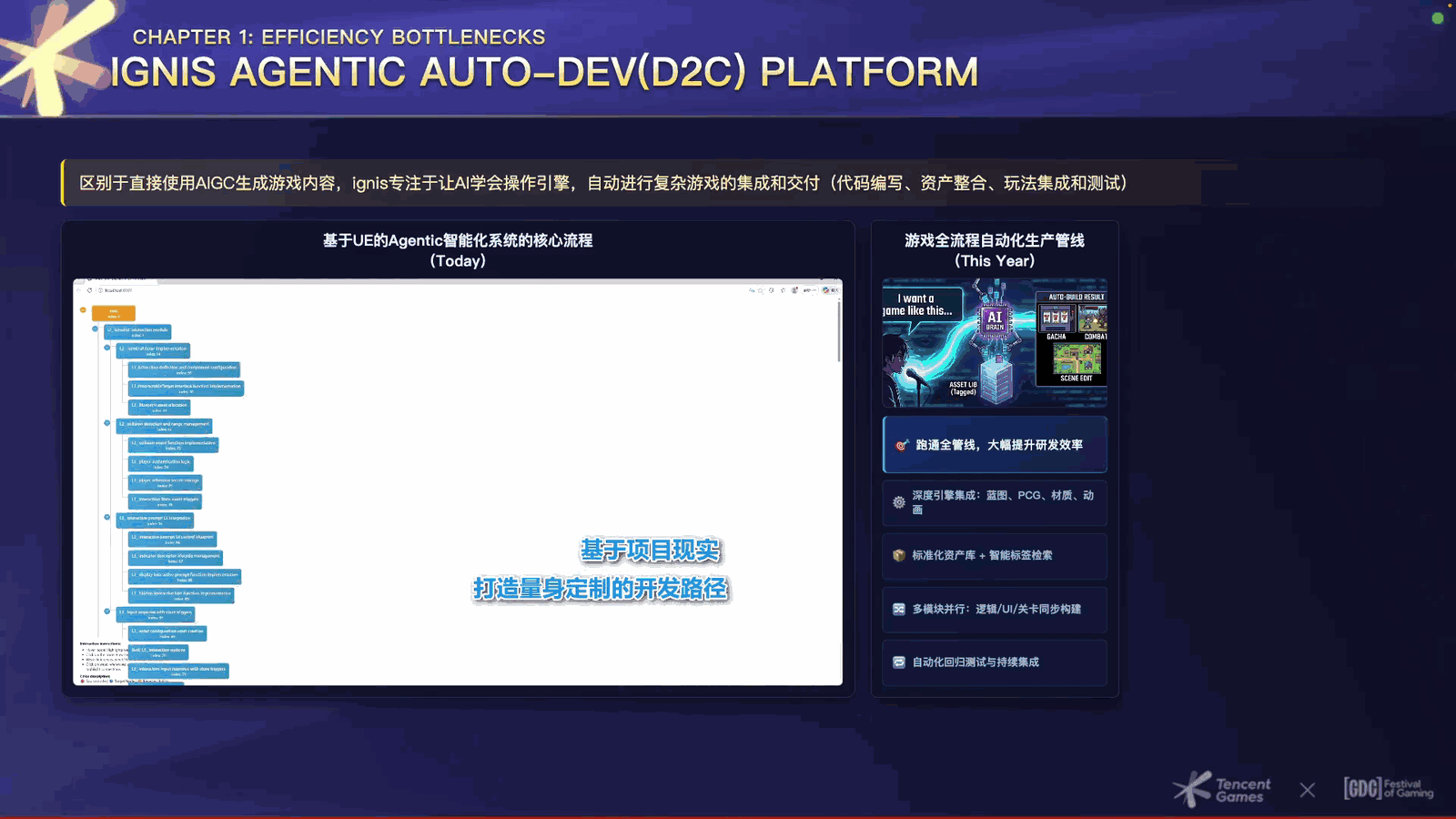Click the add-to-favorites star icon
Viewport: 1456px width, 819px height.
[761, 290]
